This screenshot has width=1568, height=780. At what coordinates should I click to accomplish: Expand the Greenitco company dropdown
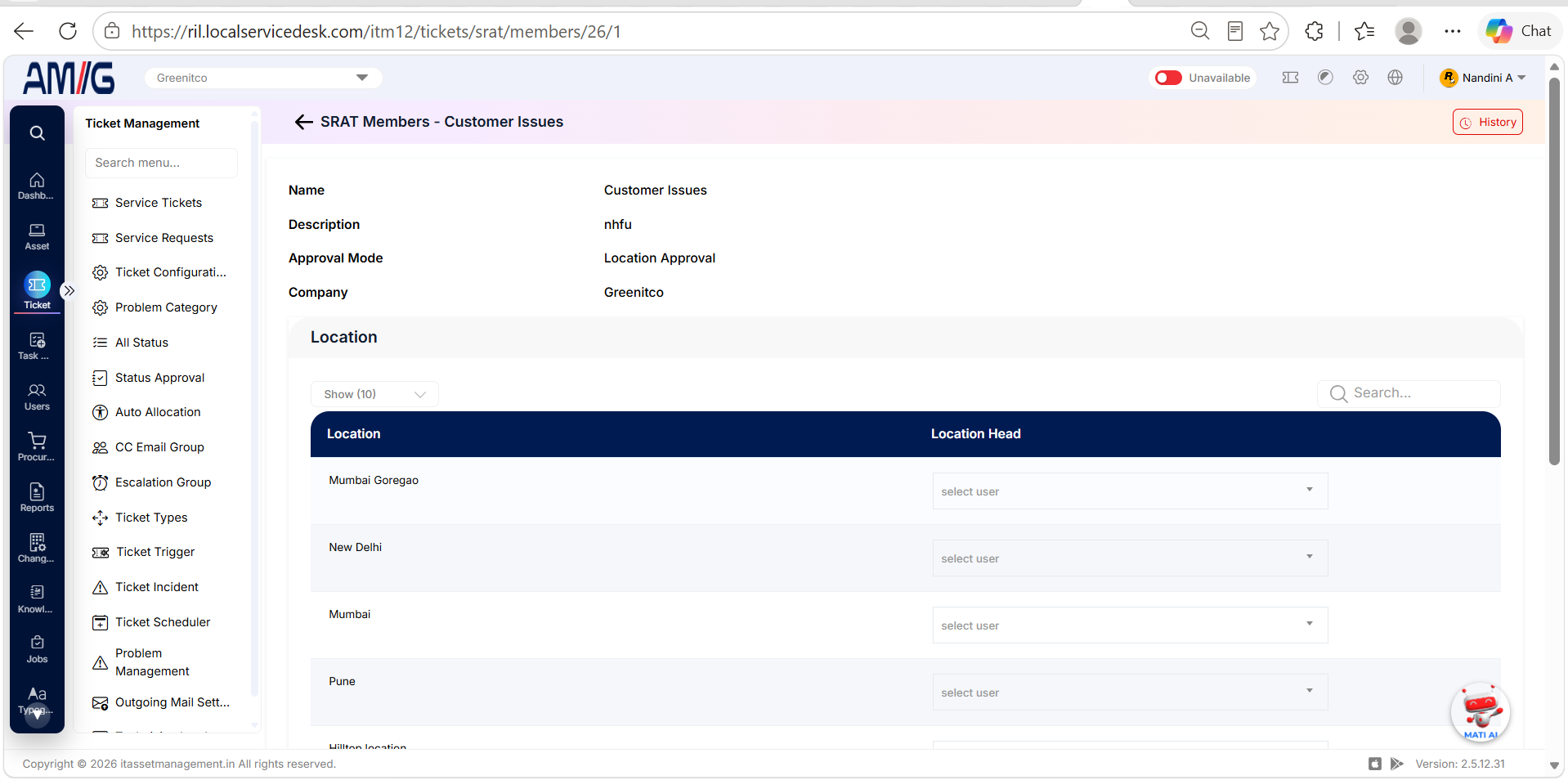click(x=263, y=78)
